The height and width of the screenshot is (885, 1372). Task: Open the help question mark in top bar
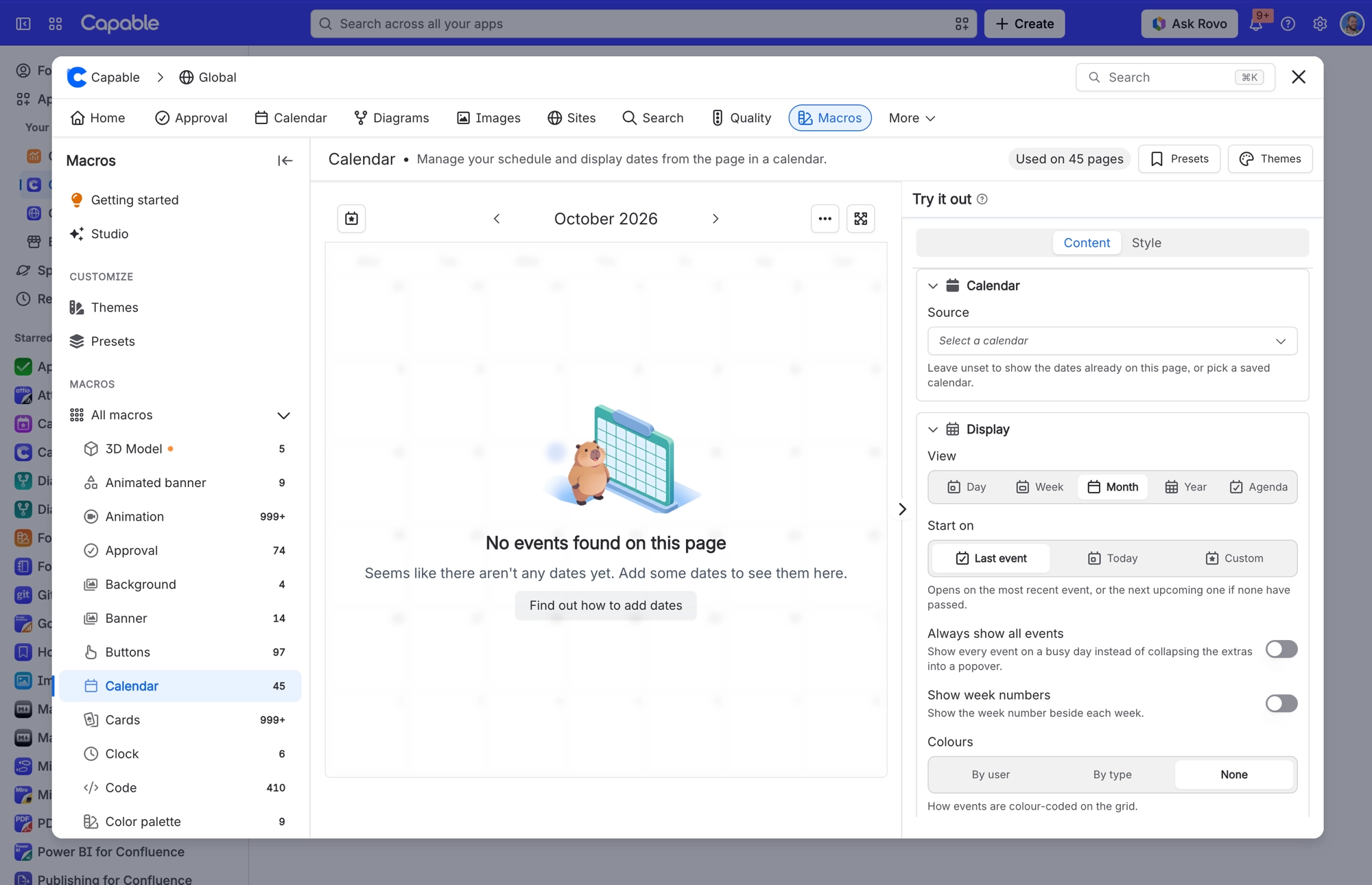(x=1288, y=24)
